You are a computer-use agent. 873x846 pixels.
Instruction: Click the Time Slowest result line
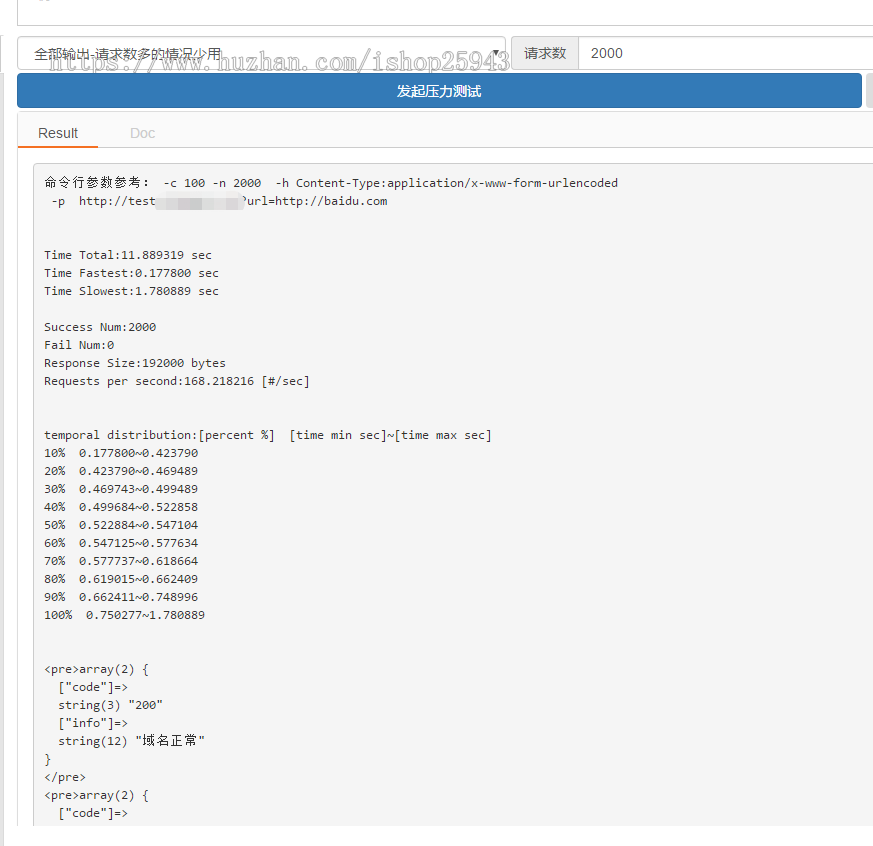click(x=131, y=291)
